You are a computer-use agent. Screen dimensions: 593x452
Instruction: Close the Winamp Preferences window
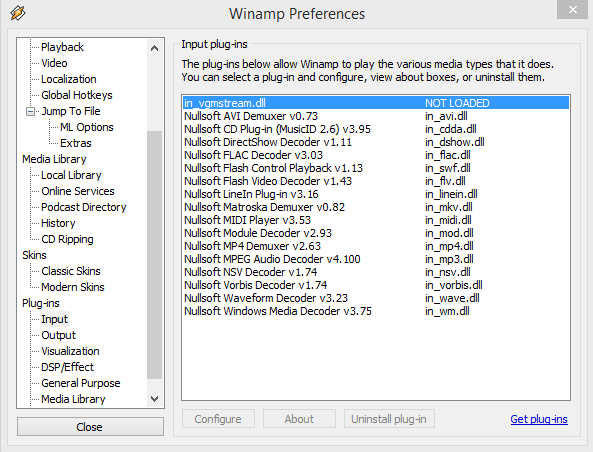(572, 9)
